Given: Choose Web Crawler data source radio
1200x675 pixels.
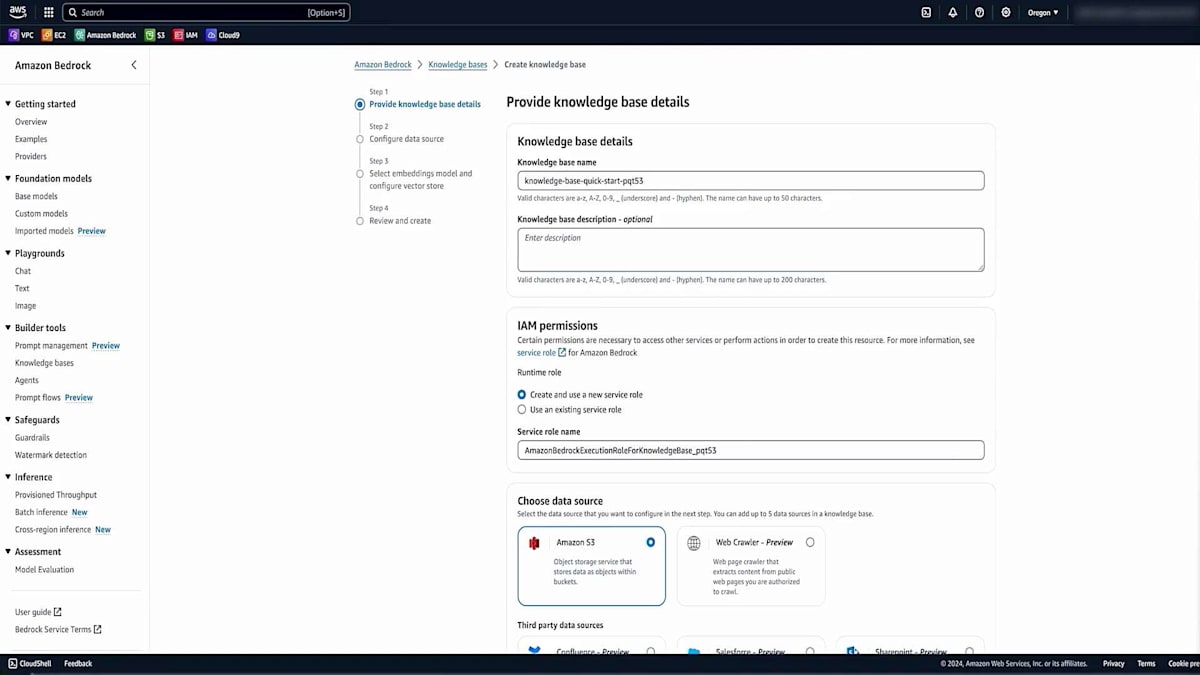Looking at the screenshot, I should click(810, 542).
